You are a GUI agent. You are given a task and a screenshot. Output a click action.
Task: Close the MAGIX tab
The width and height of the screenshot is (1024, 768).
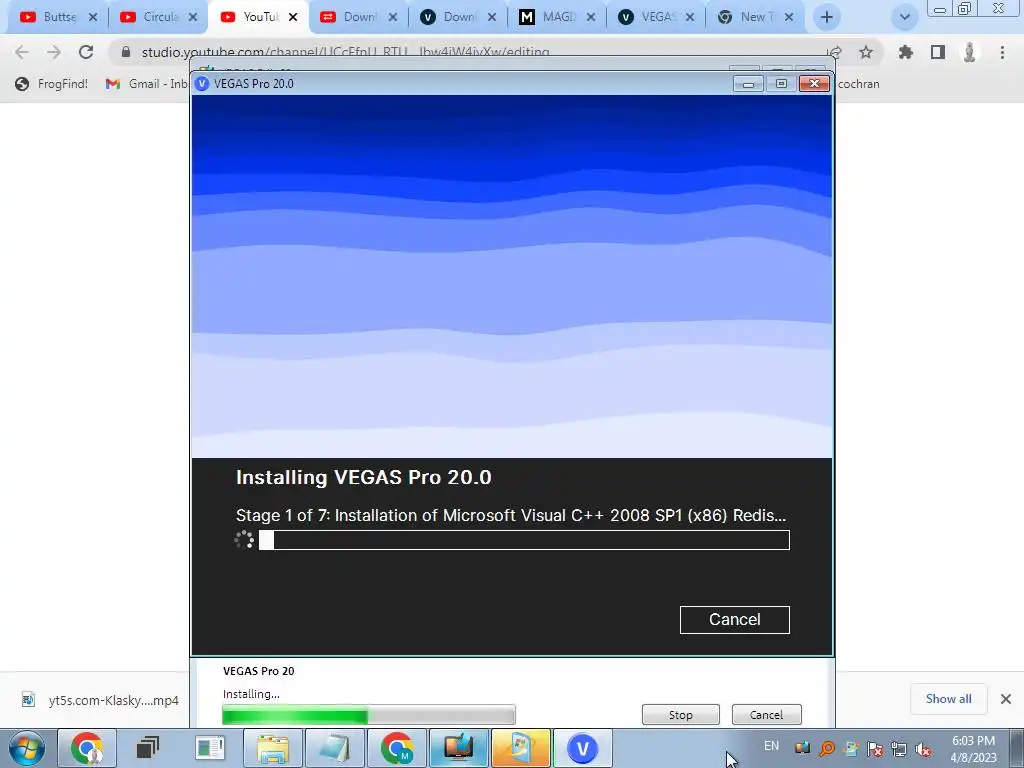590,17
